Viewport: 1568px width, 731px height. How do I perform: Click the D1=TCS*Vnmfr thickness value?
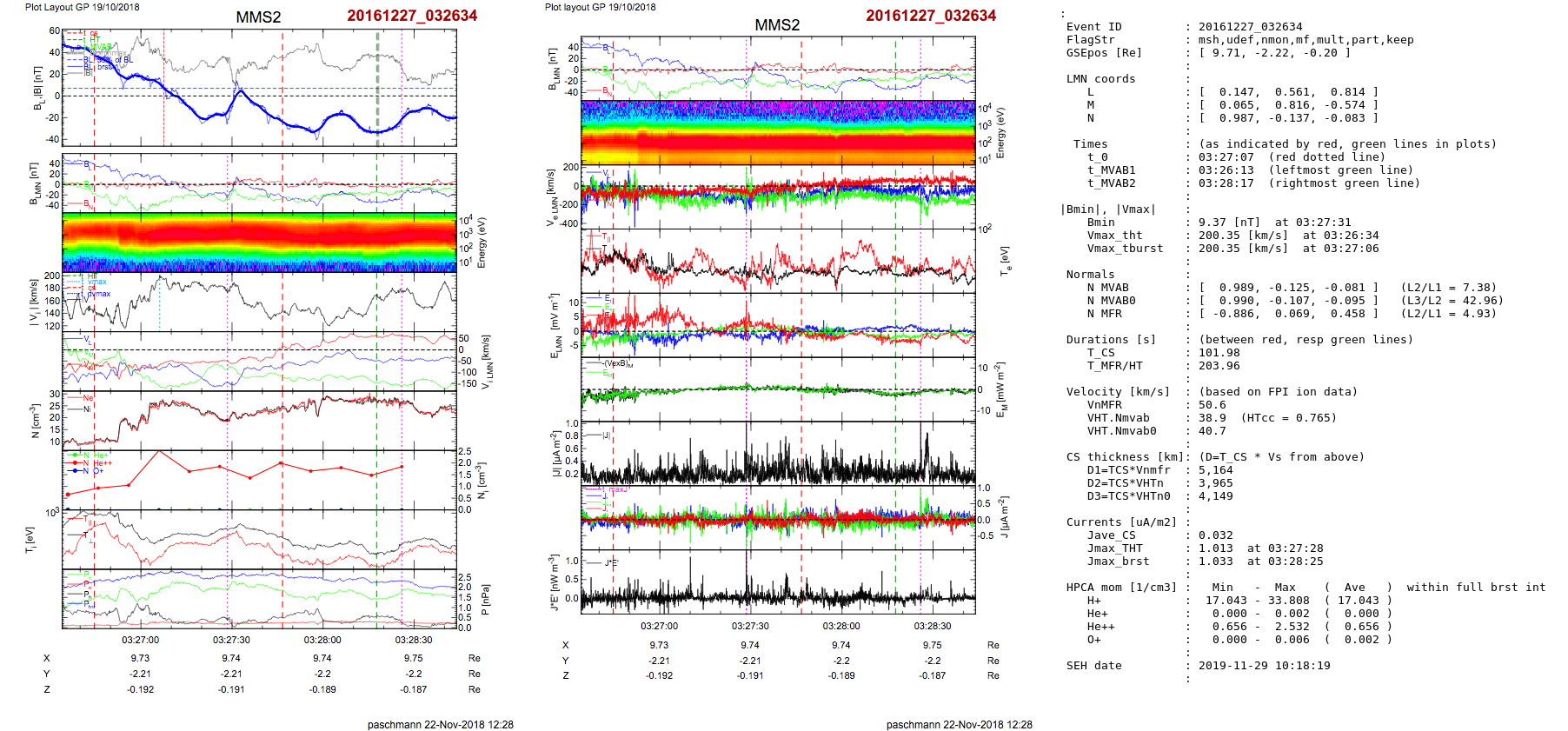1216,470
